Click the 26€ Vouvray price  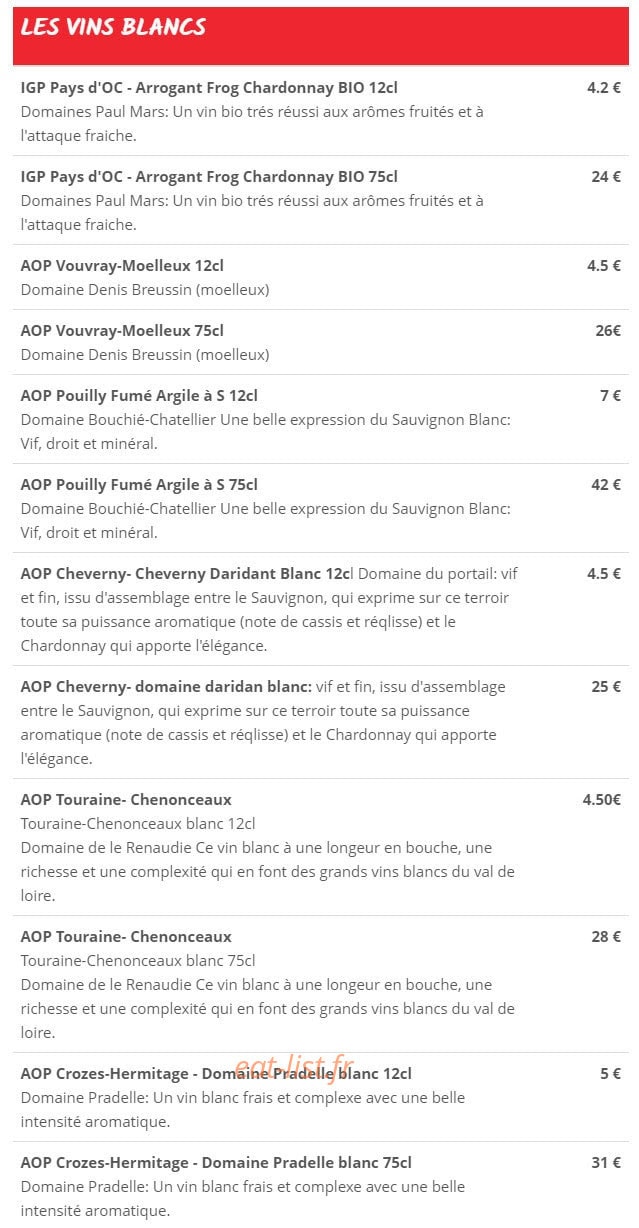tap(608, 331)
